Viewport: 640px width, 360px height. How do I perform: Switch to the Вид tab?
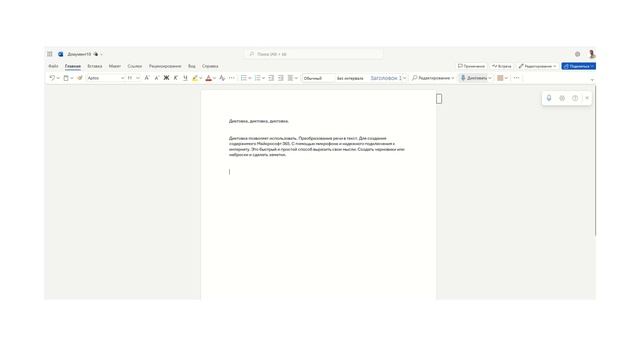click(192, 66)
